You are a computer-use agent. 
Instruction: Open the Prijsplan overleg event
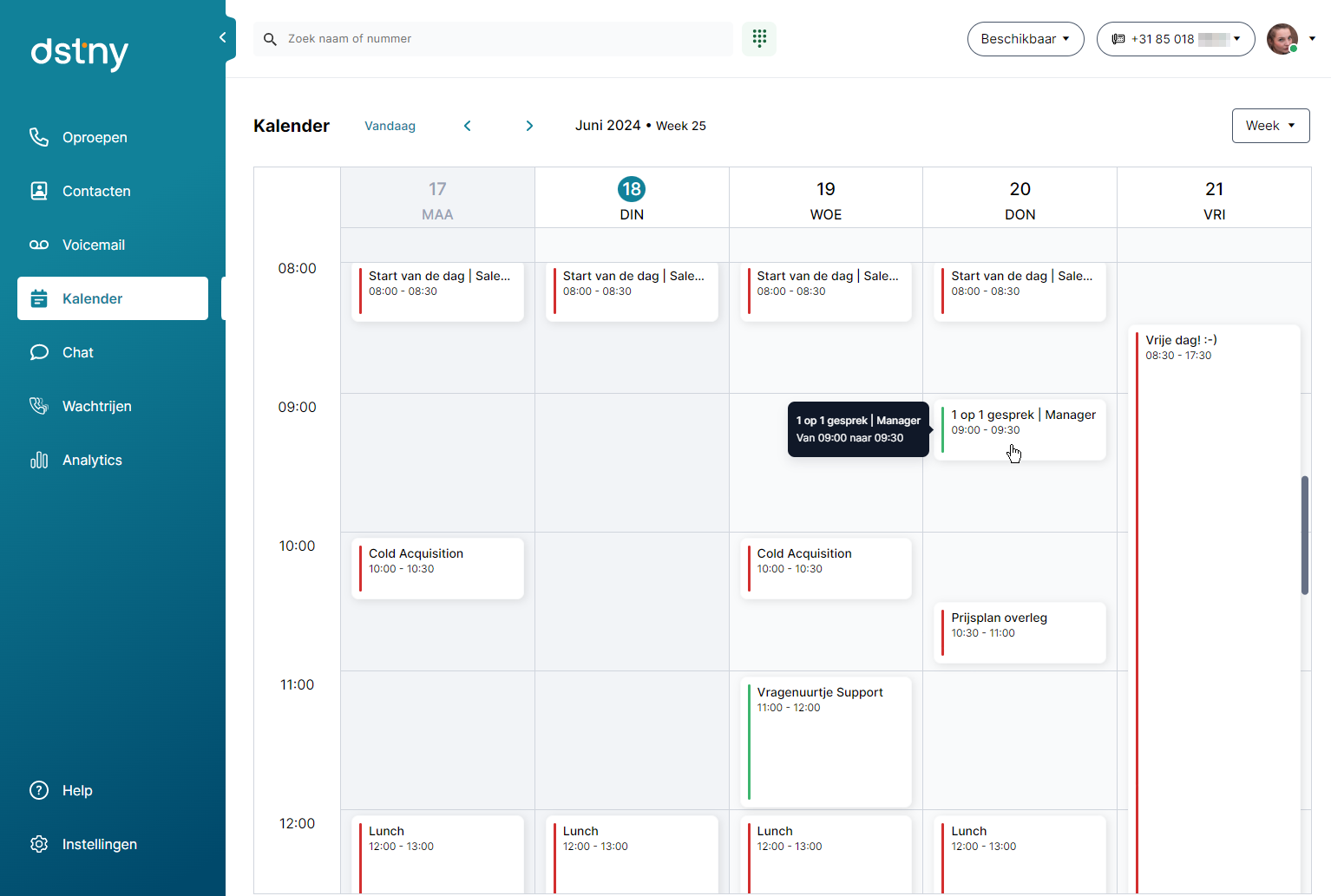coord(1020,633)
